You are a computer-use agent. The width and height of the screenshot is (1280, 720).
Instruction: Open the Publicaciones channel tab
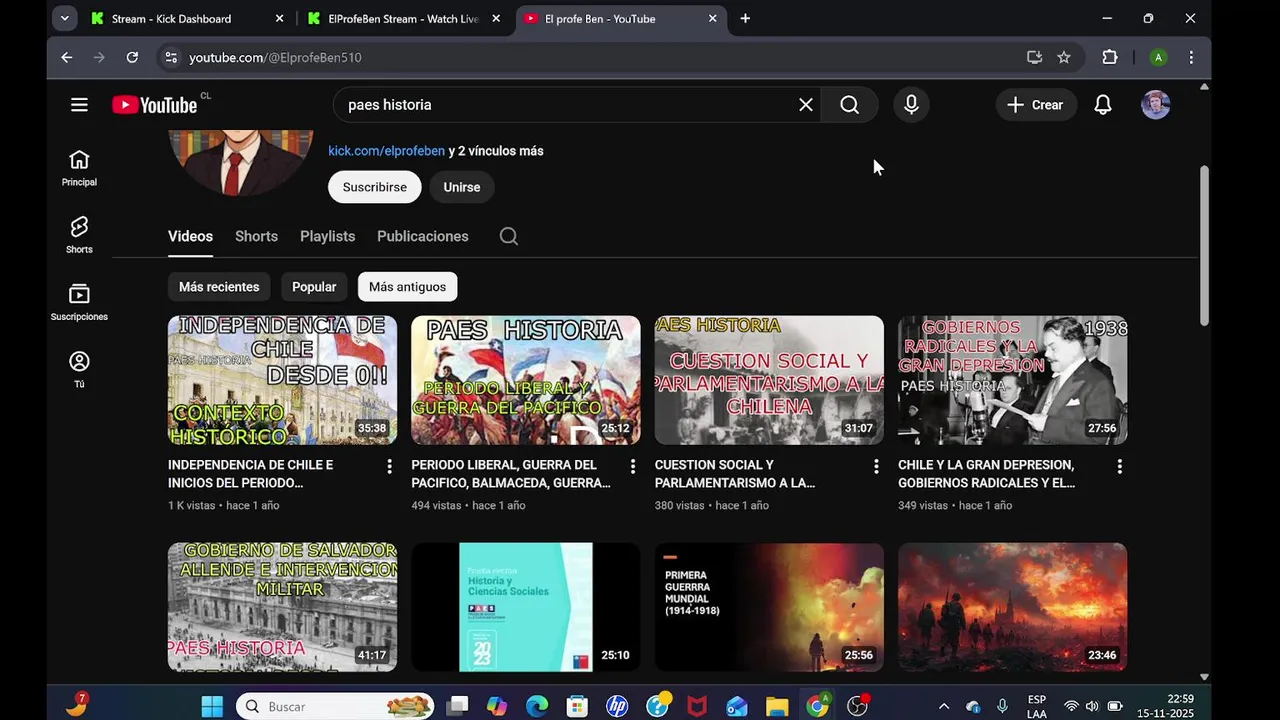423,236
